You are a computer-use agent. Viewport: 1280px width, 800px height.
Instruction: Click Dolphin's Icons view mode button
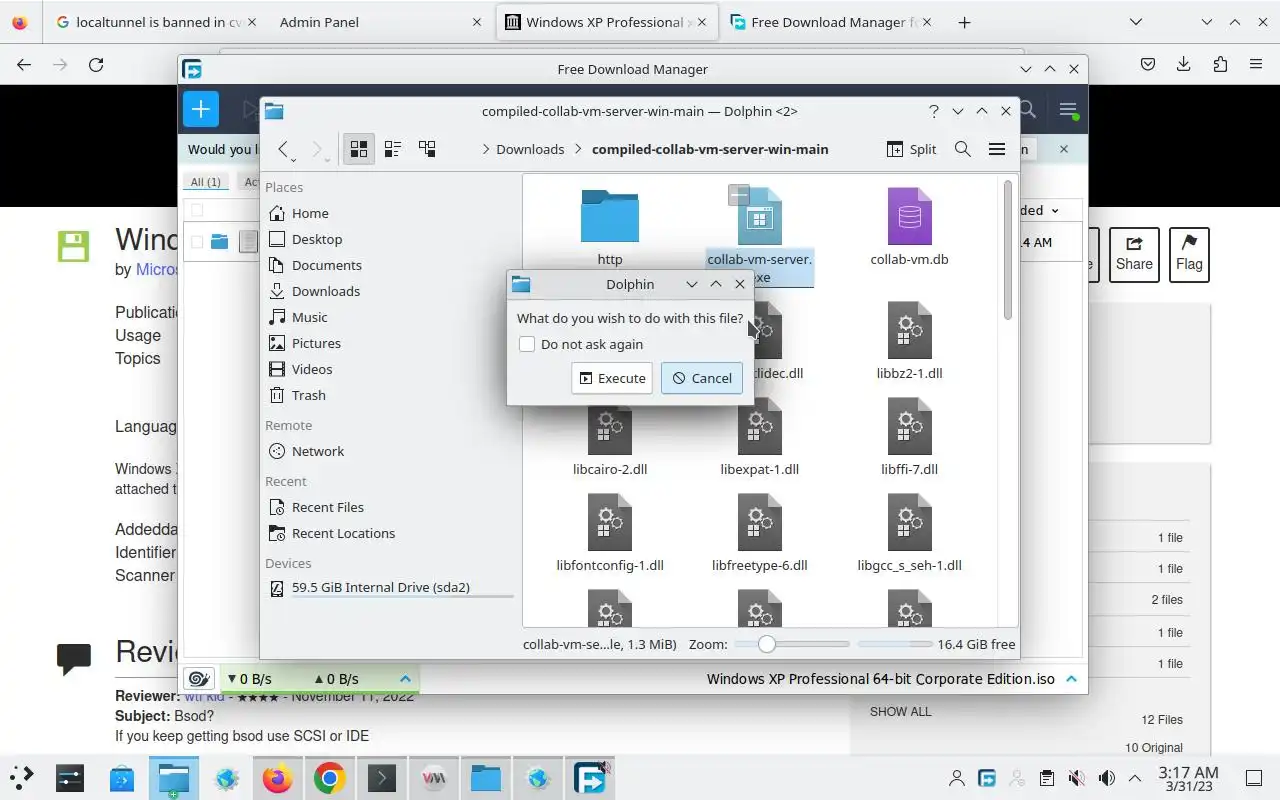click(x=358, y=149)
